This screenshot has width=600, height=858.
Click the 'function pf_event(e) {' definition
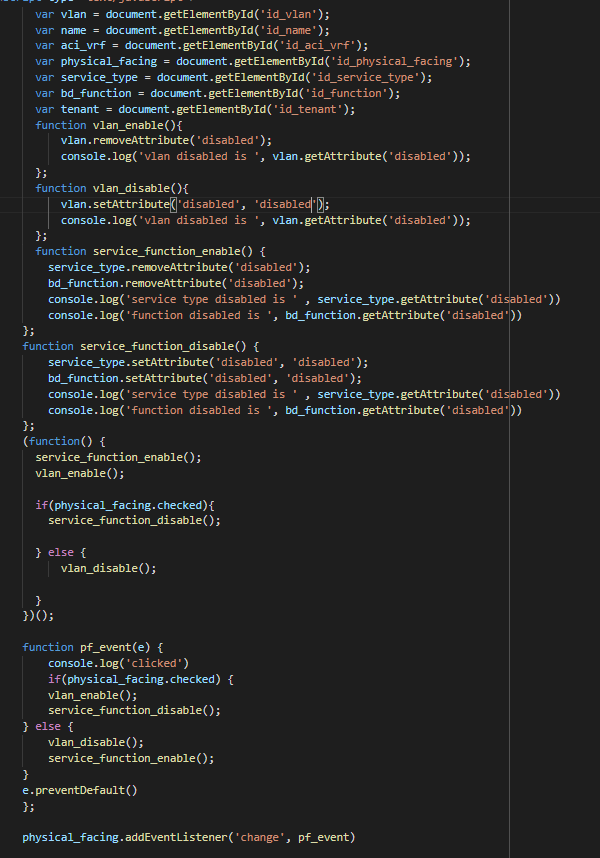pyautogui.click(x=93, y=647)
